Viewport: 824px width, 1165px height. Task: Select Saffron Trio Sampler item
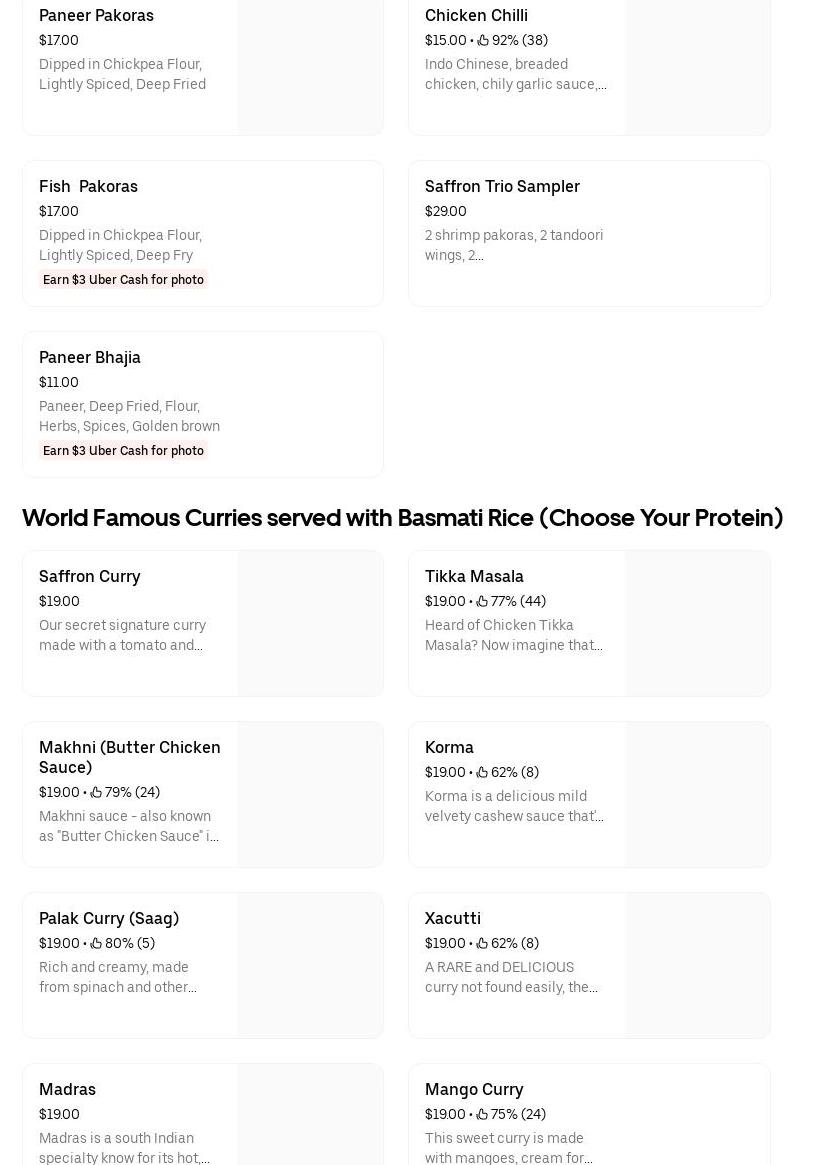tap(589, 233)
